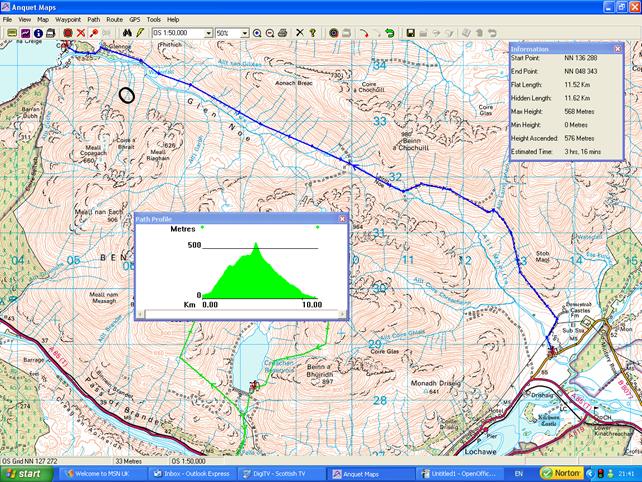
Task: Open the OS 1:50,000 map scale dropdown
Action: tap(208, 33)
